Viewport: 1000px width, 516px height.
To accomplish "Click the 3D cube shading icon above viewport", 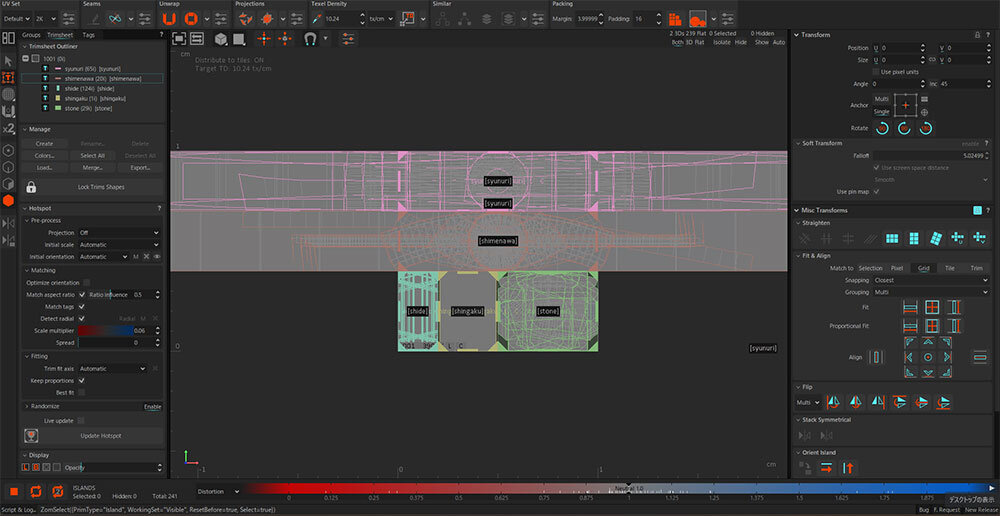I will tap(221, 39).
